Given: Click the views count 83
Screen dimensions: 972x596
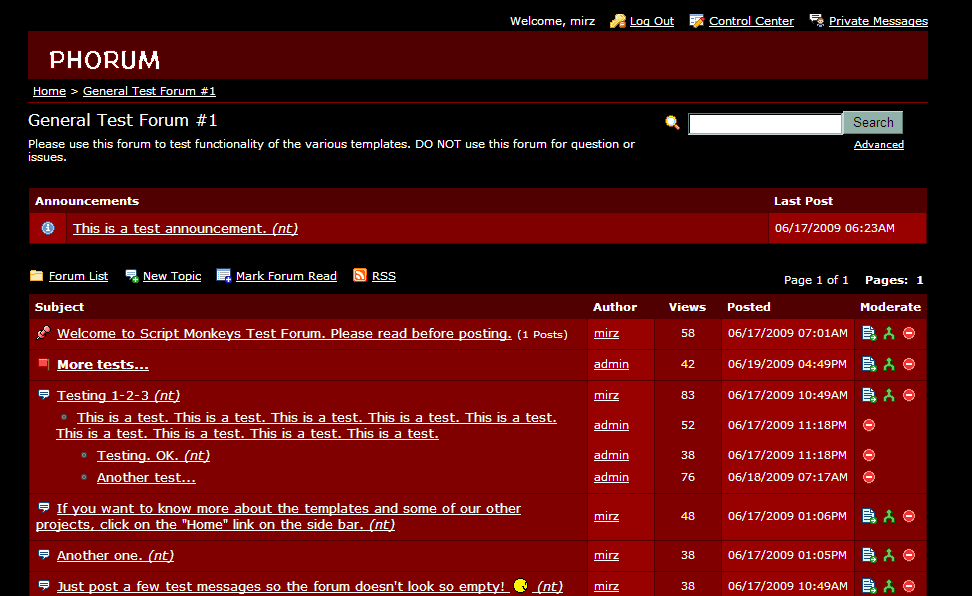Looking at the screenshot, I should 687,395.
